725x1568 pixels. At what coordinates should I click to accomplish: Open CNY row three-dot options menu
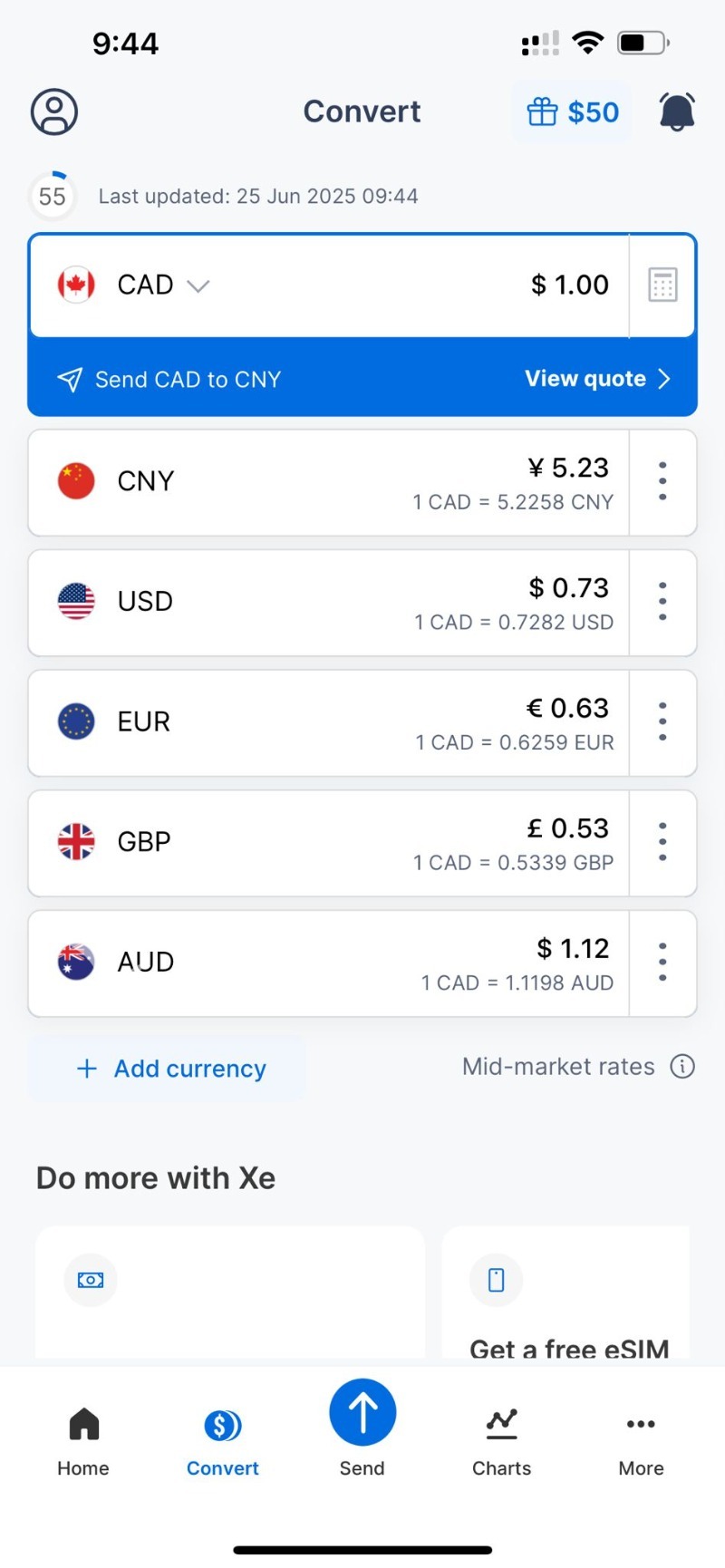[662, 481]
